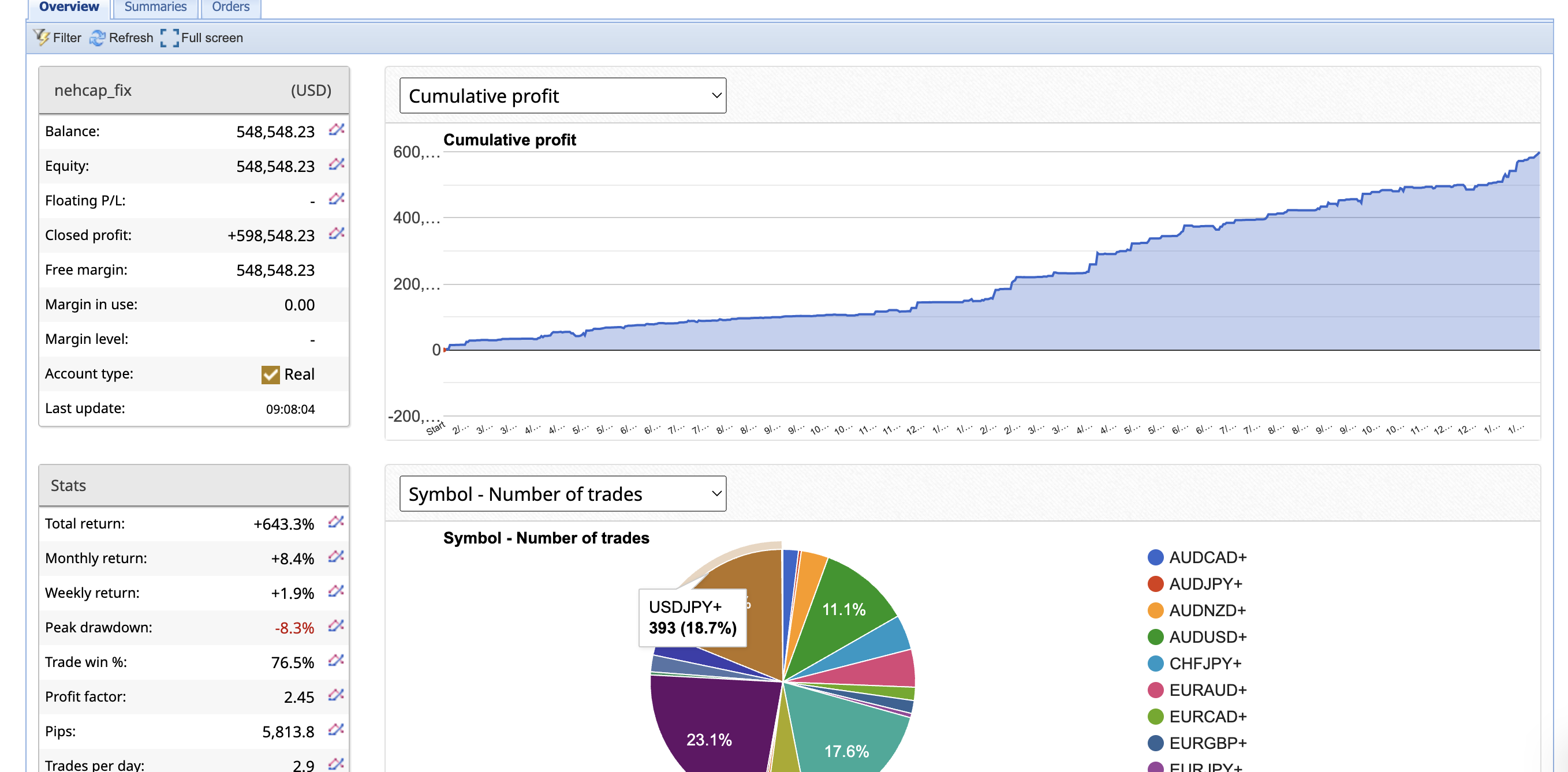Click chart icon next to Profit factor

click(336, 695)
